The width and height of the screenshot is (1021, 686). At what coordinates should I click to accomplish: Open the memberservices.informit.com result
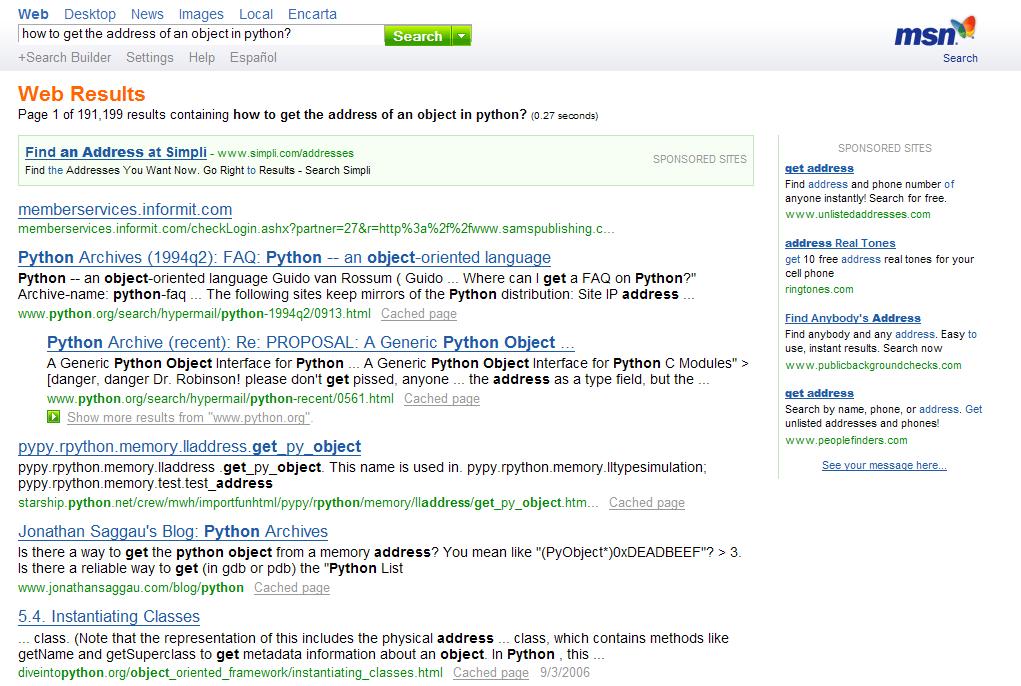125,210
